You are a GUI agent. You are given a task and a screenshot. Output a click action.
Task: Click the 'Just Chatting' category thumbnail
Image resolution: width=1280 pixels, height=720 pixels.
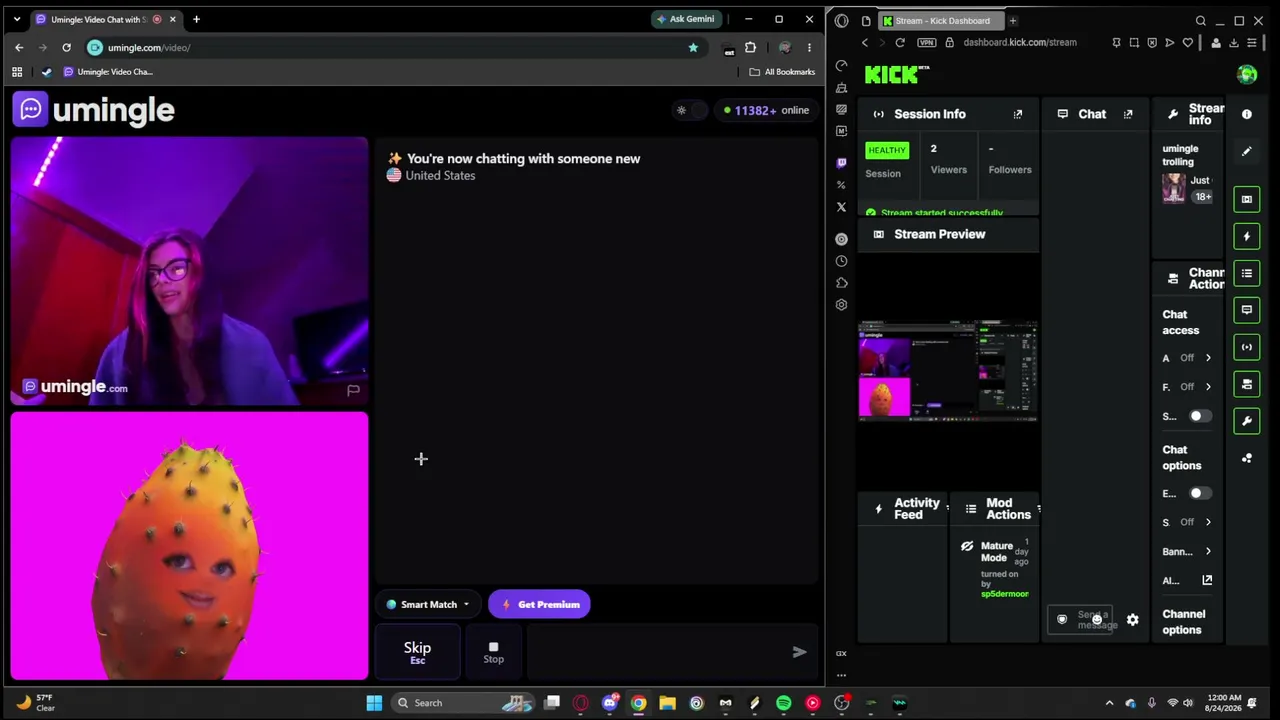1173,187
